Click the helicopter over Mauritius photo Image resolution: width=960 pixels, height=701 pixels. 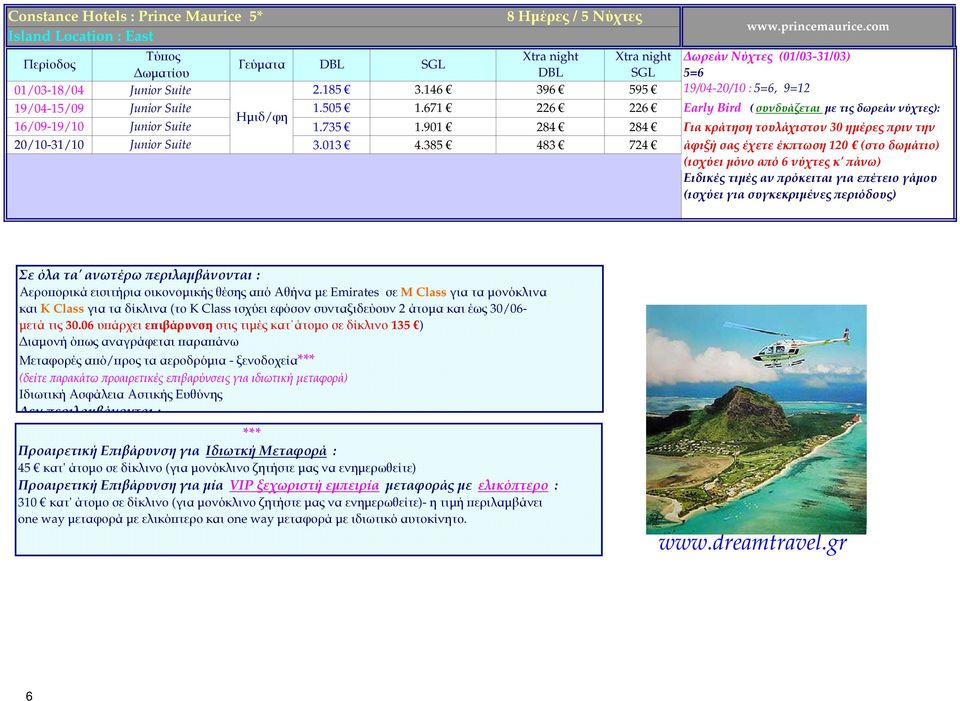(756, 419)
